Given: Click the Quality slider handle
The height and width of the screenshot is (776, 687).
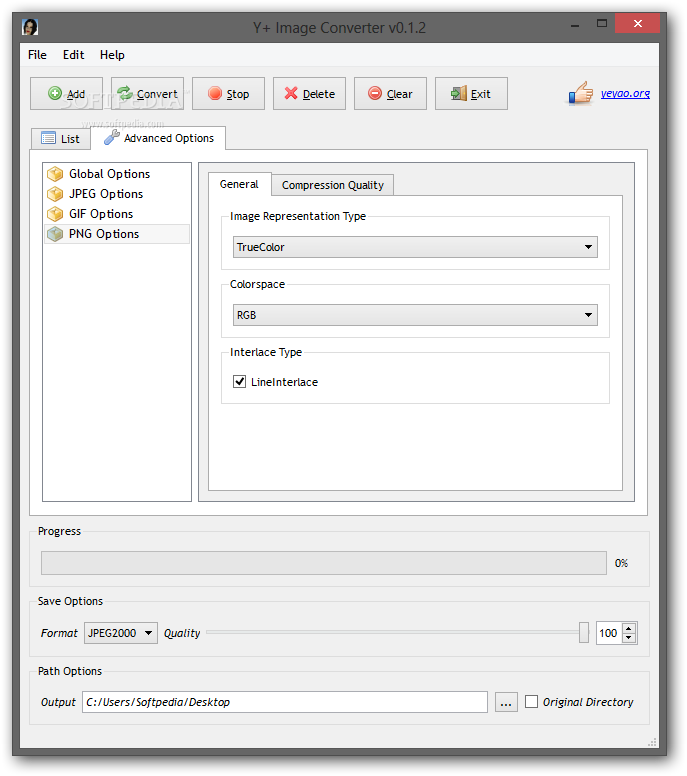Looking at the screenshot, I should pyautogui.click(x=584, y=632).
